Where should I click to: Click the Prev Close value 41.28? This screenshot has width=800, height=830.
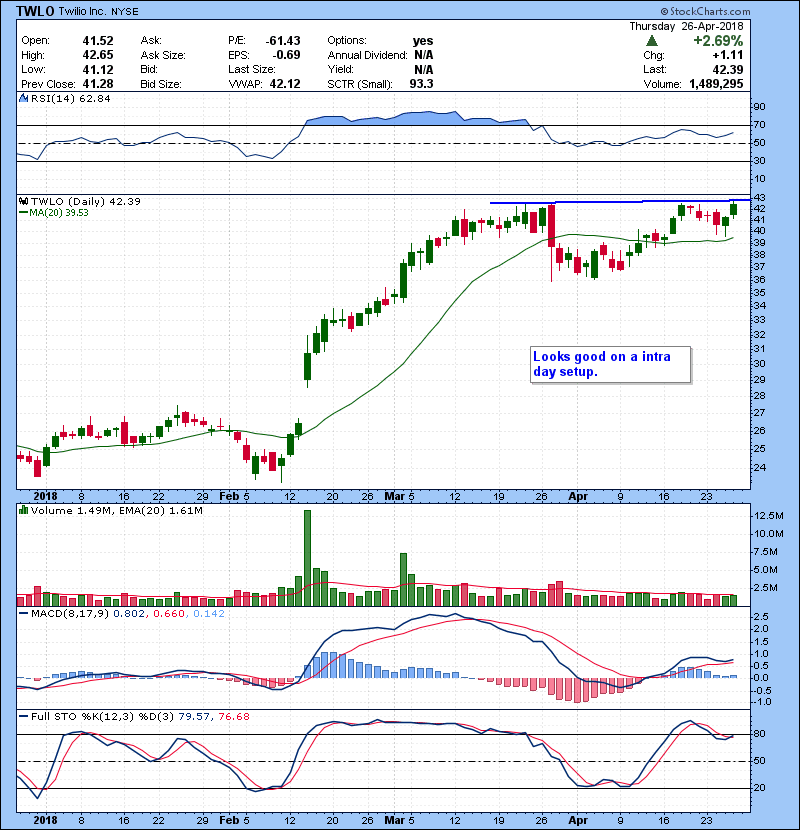click(x=98, y=84)
